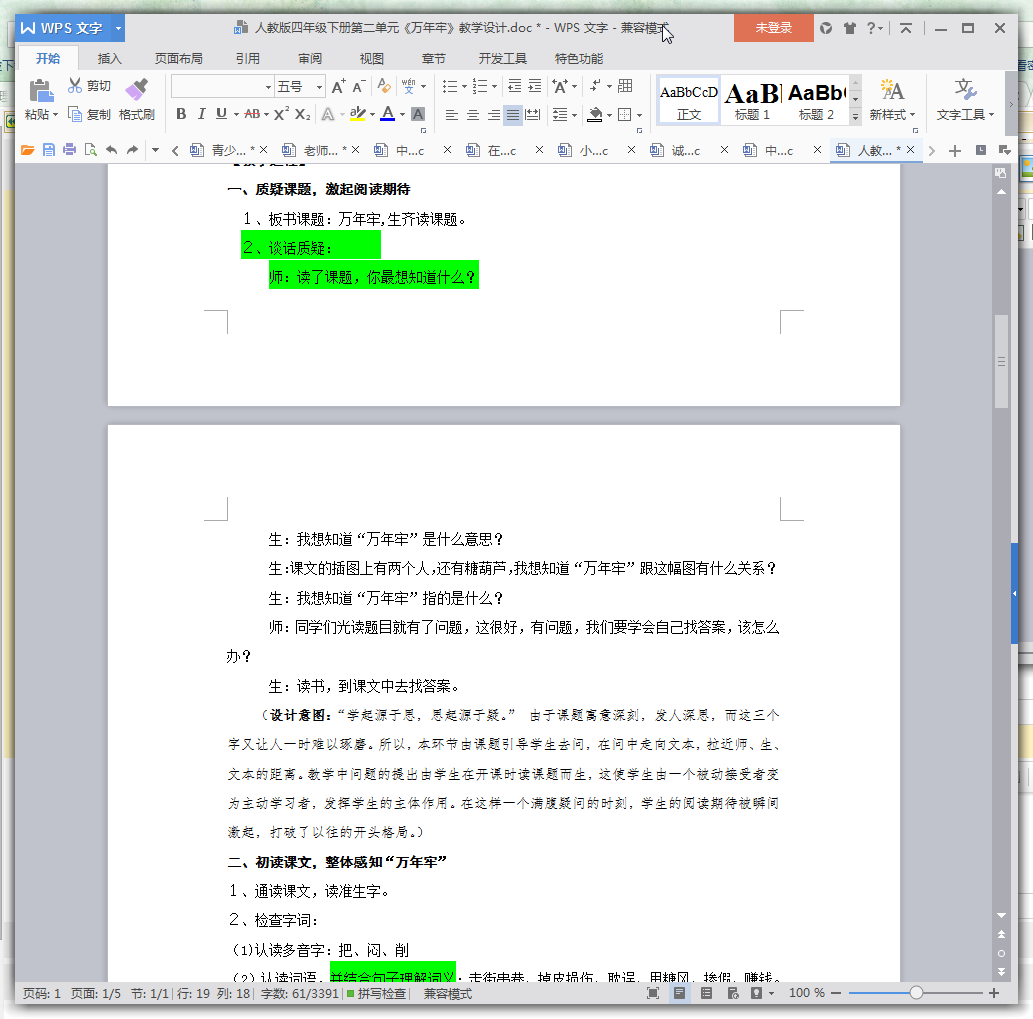Open the 文字工具 text tools icon
1033x1019 pixels.
pyautogui.click(x=965, y=90)
